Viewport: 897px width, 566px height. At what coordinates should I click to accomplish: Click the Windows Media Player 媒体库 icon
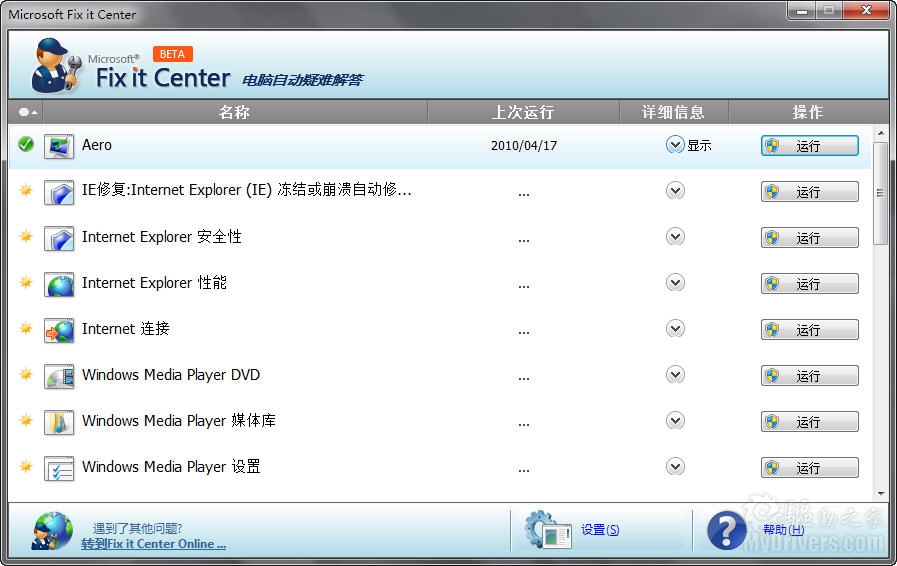click(59, 422)
